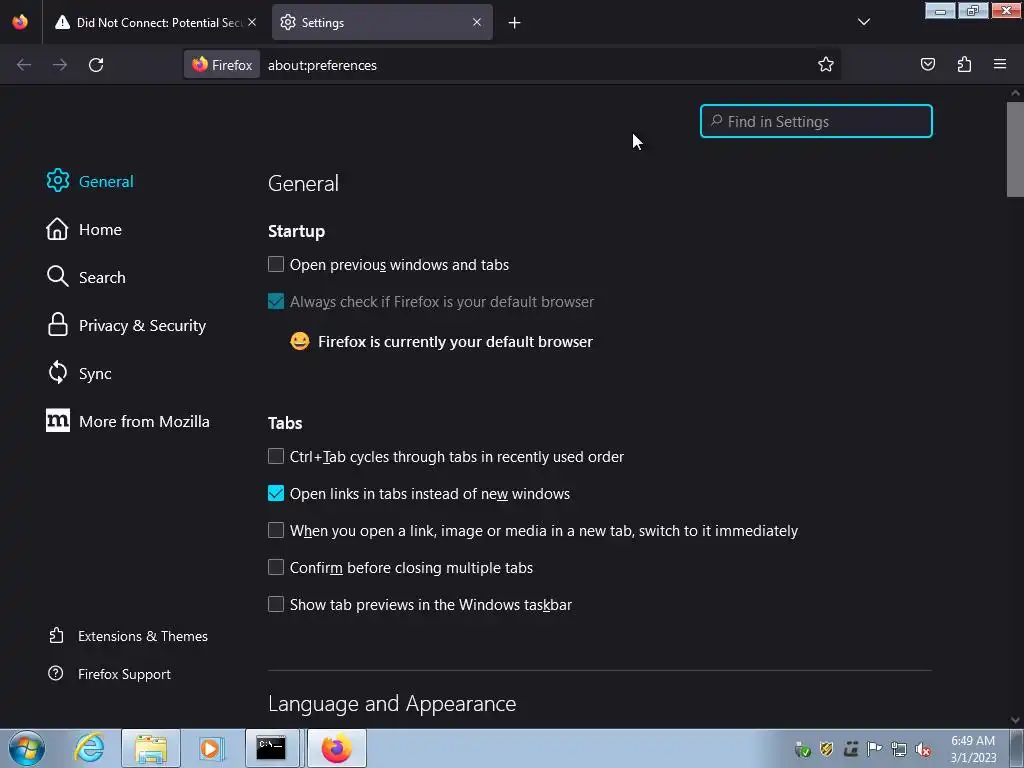Image resolution: width=1024 pixels, height=768 pixels.
Task: Open More from Mozilla category
Action: point(128,421)
